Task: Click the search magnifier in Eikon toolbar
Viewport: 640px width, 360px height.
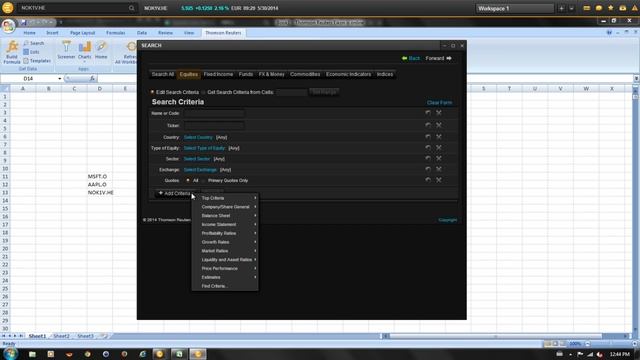Action: coord(131,8)
